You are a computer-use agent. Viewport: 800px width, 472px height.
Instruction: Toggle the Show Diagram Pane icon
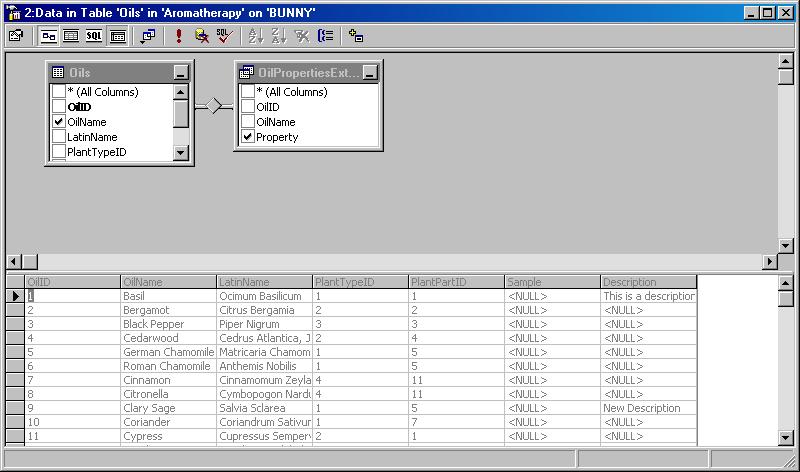(x=49, y=36)
